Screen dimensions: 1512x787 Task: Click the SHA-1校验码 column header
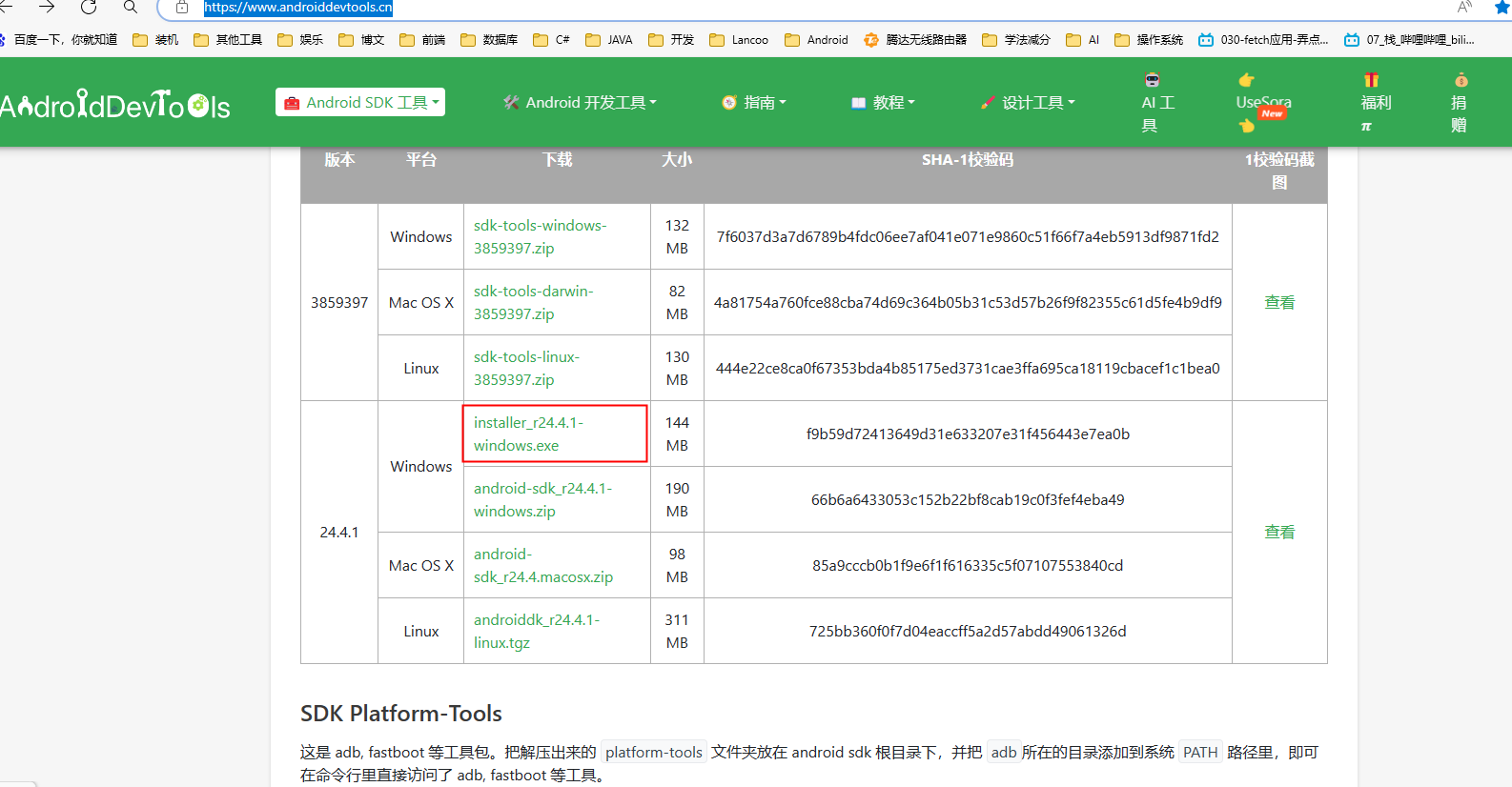pos(968,159)
